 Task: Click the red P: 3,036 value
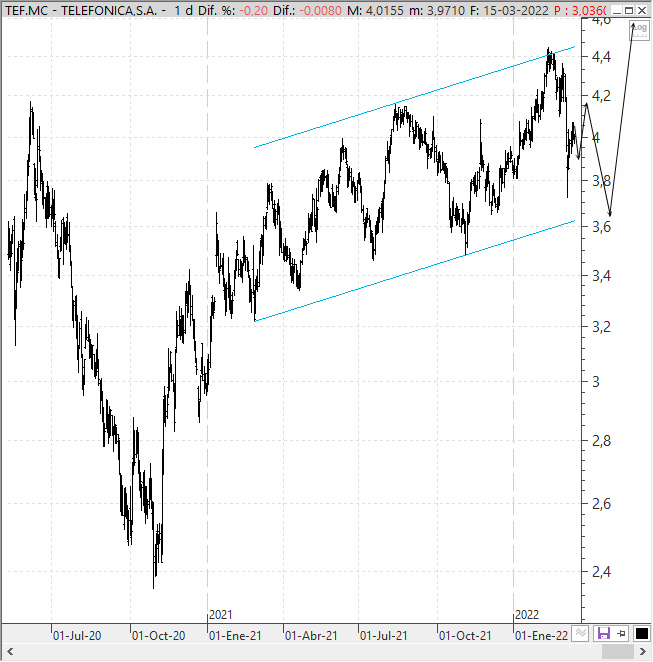(x=581, y=10)
